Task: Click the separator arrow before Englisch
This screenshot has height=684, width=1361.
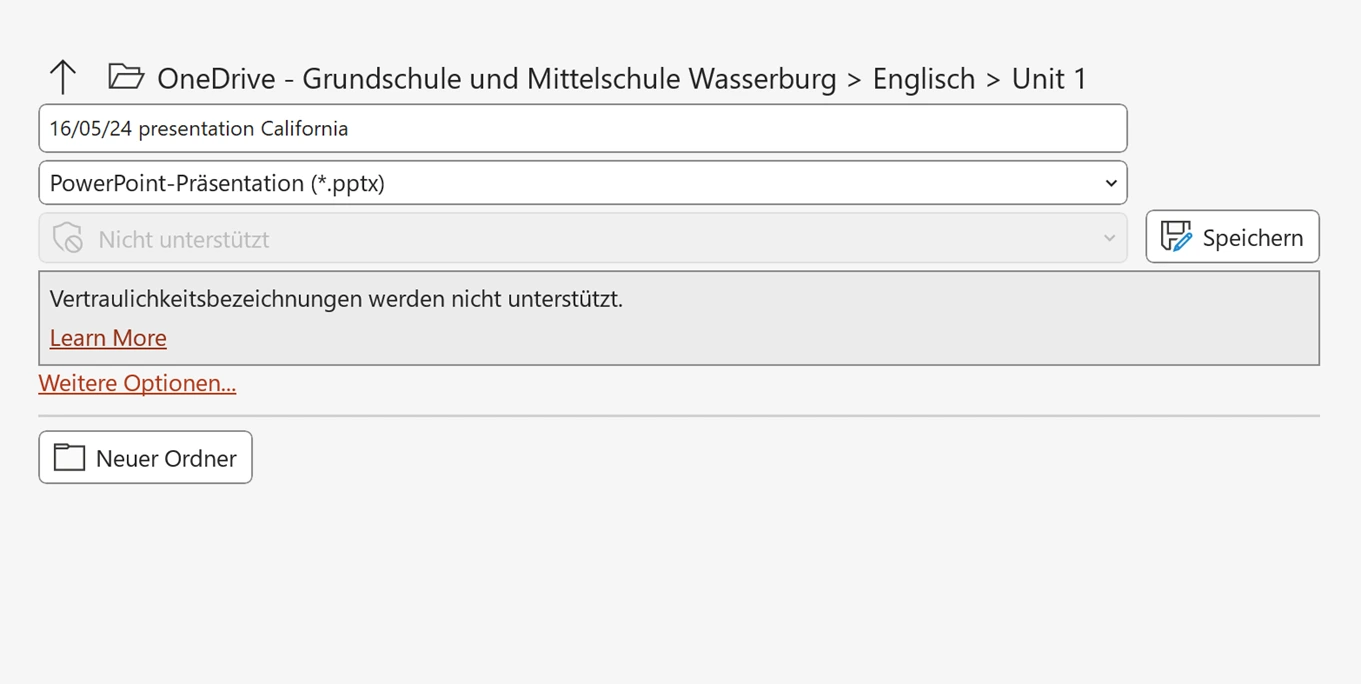Action: [854, 79]
